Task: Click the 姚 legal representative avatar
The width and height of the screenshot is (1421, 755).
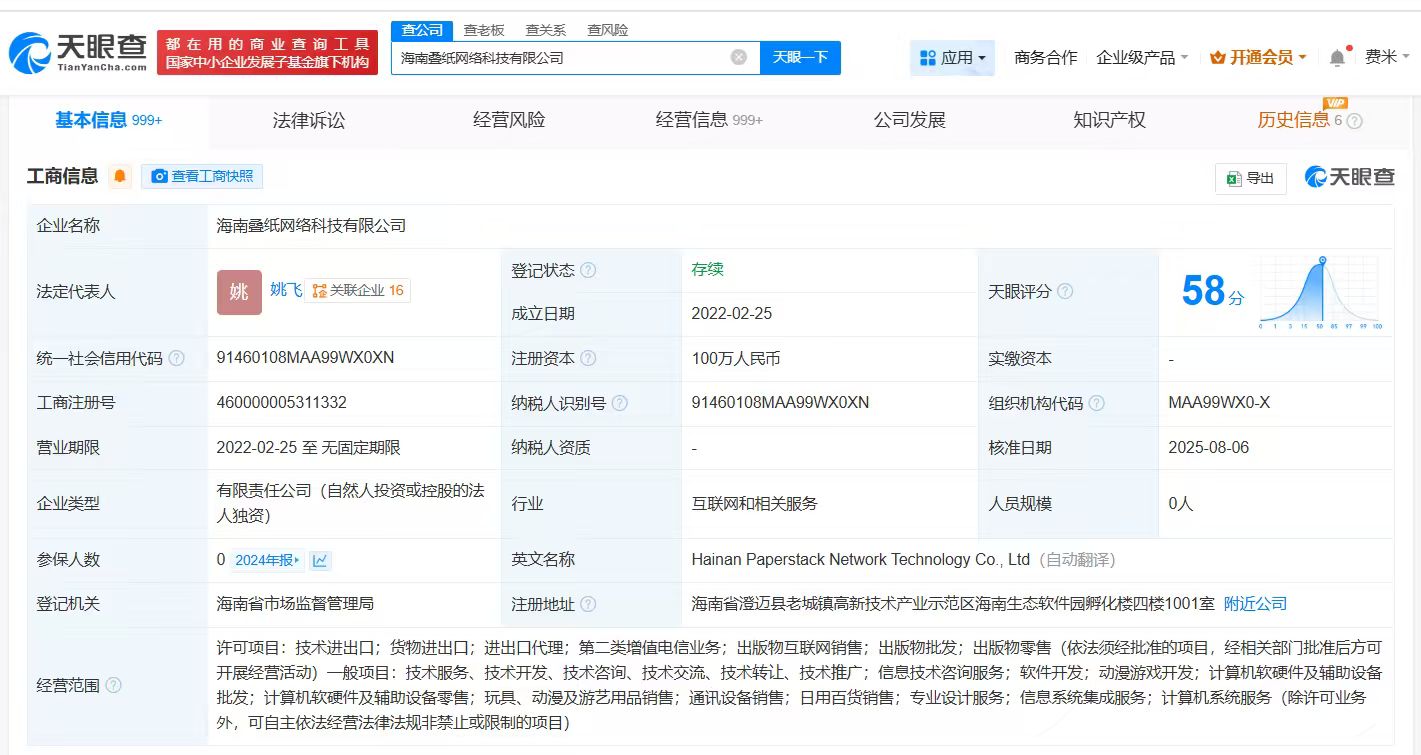Action: 239,292
